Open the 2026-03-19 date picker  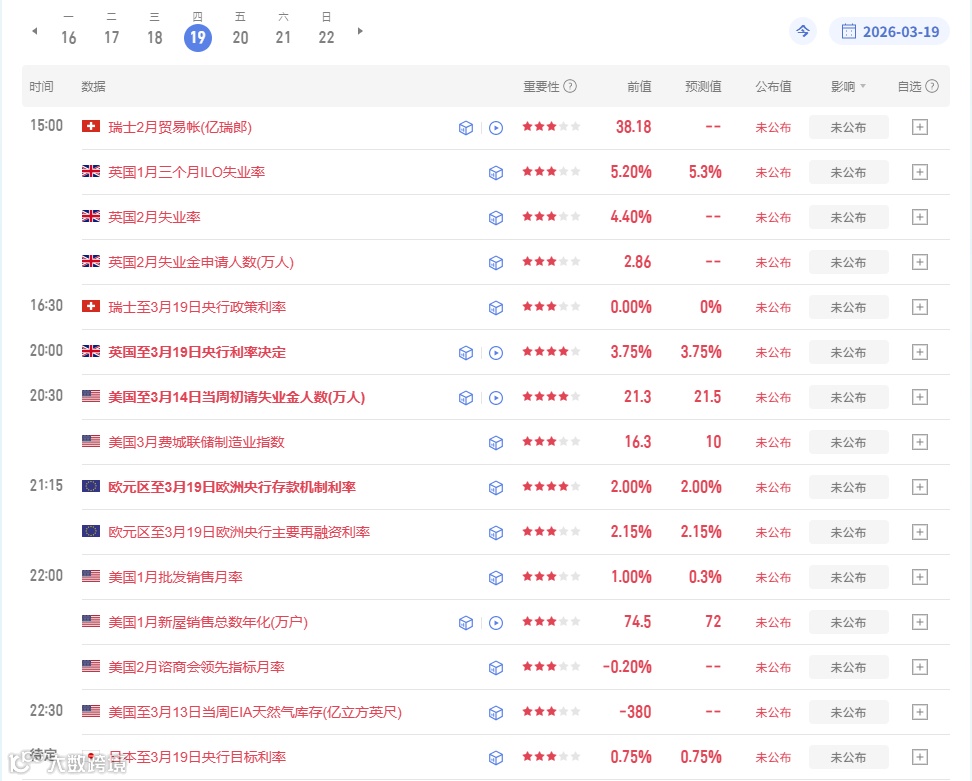[x=889, y=31]
